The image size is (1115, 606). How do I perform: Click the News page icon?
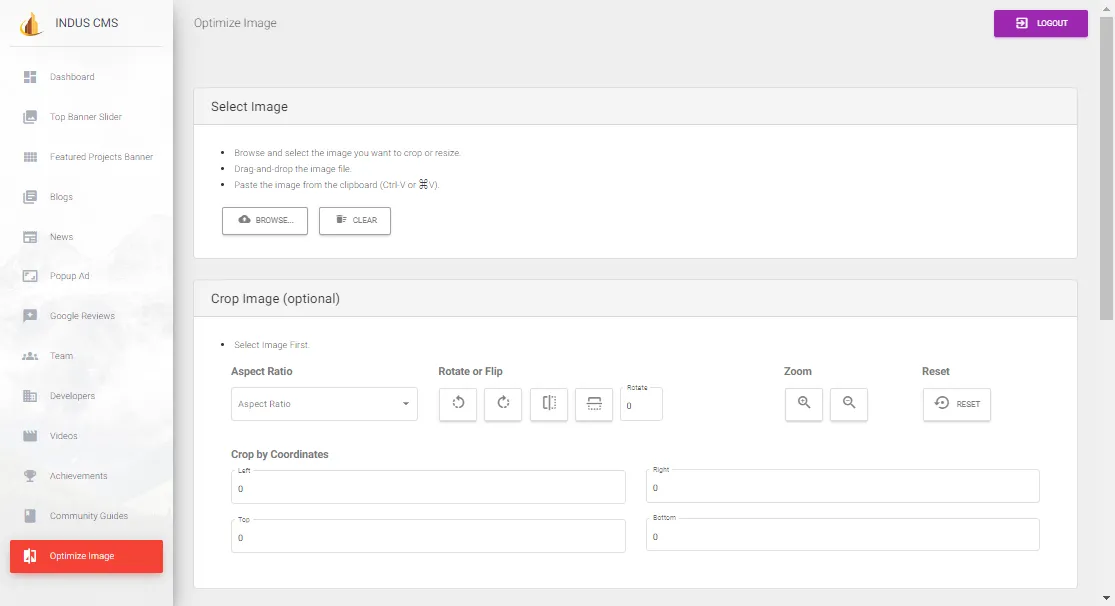[x=30, y=237]
